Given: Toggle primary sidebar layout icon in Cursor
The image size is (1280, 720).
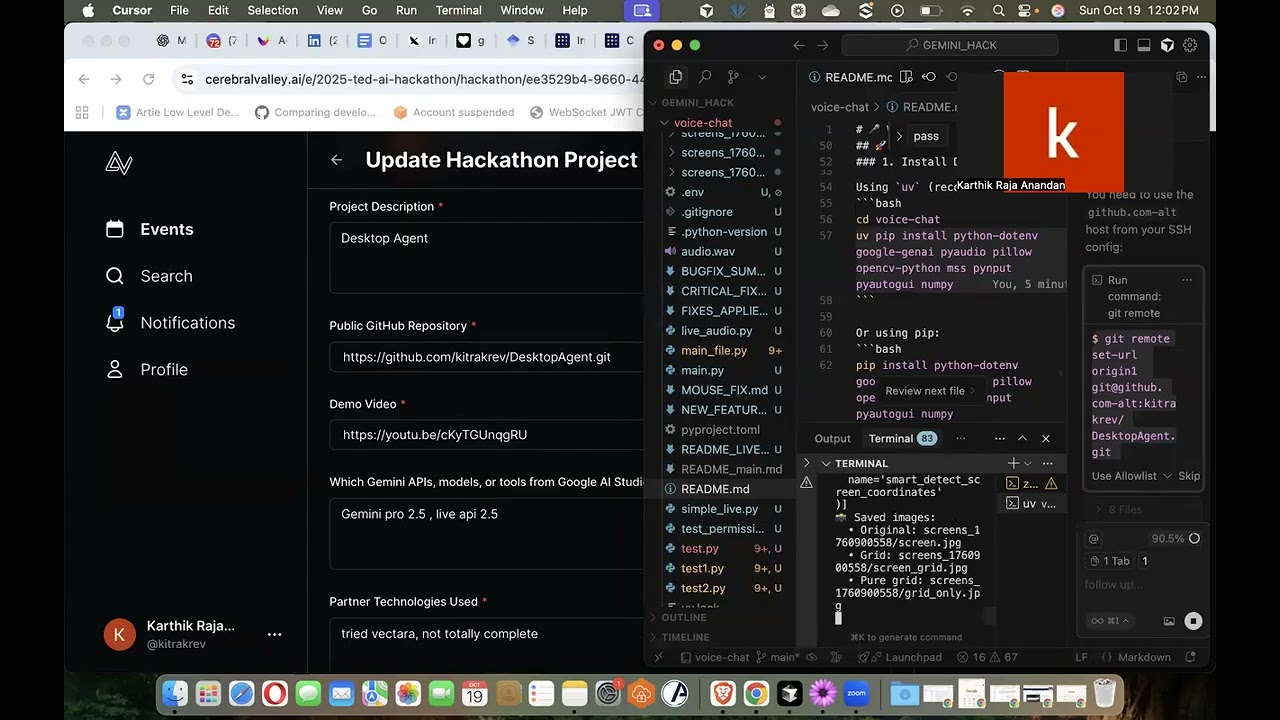Looking at the screenshot, I should [1121, 45].
